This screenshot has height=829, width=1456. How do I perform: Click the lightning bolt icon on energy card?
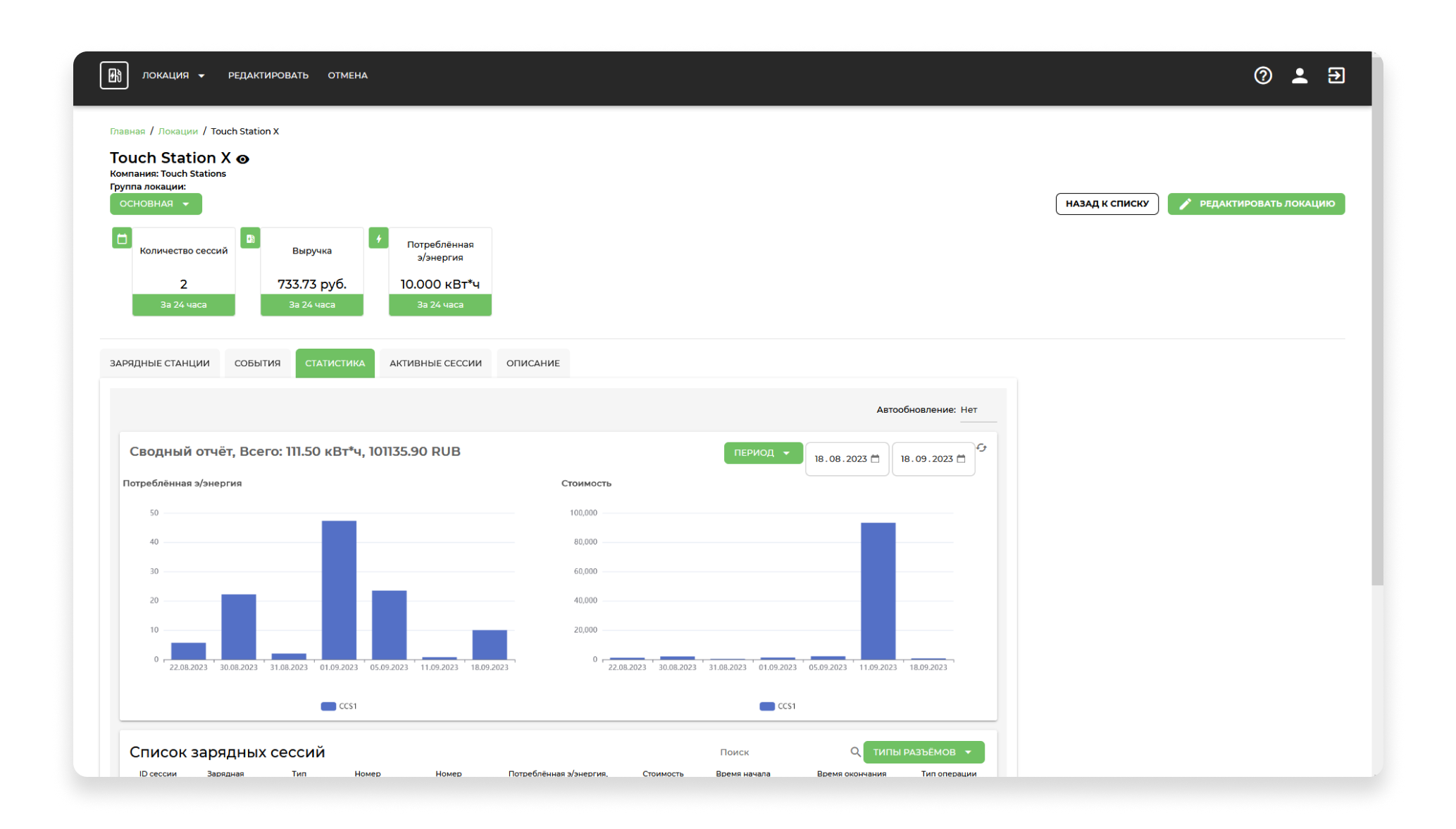point(378,238)
